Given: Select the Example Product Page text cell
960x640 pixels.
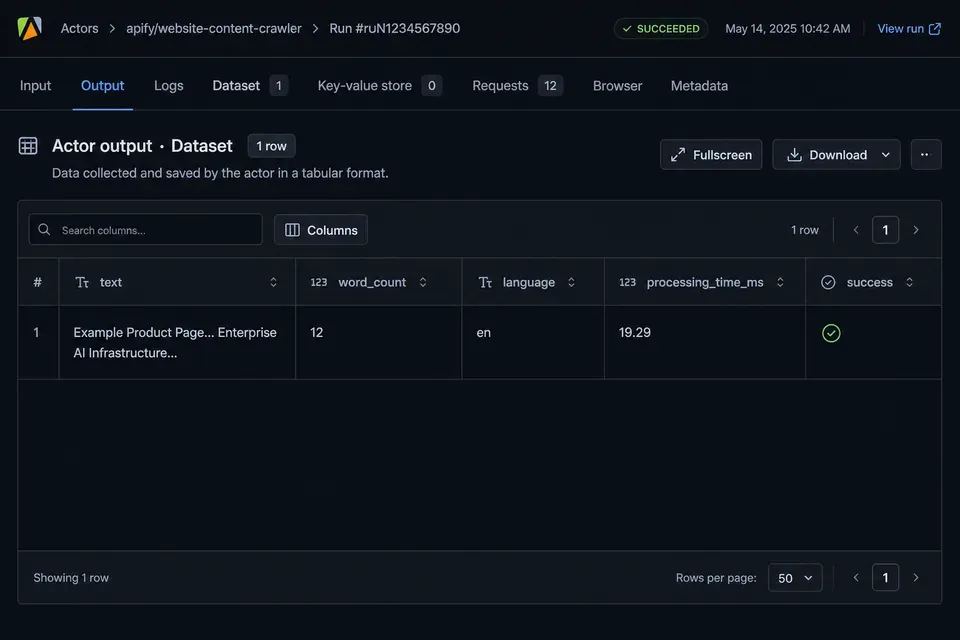Looking at the screenshot, I should tap(175, 342).
